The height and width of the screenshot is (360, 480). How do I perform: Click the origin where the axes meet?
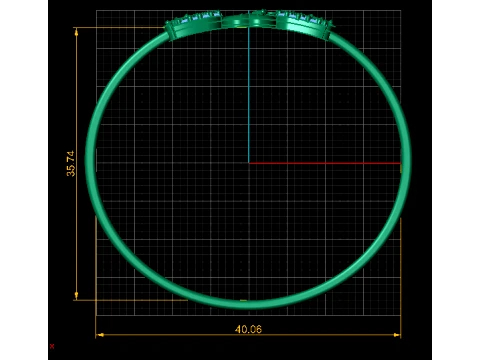(249, 163)
